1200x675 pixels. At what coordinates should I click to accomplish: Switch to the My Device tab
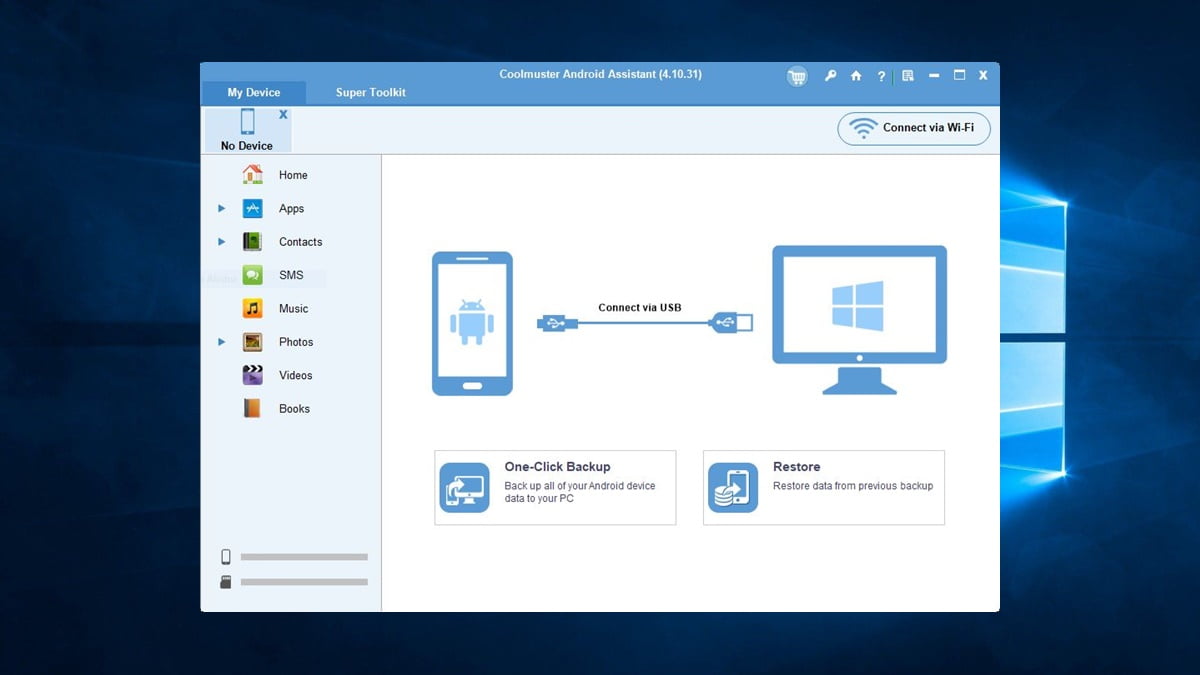(x=254, y=93)
